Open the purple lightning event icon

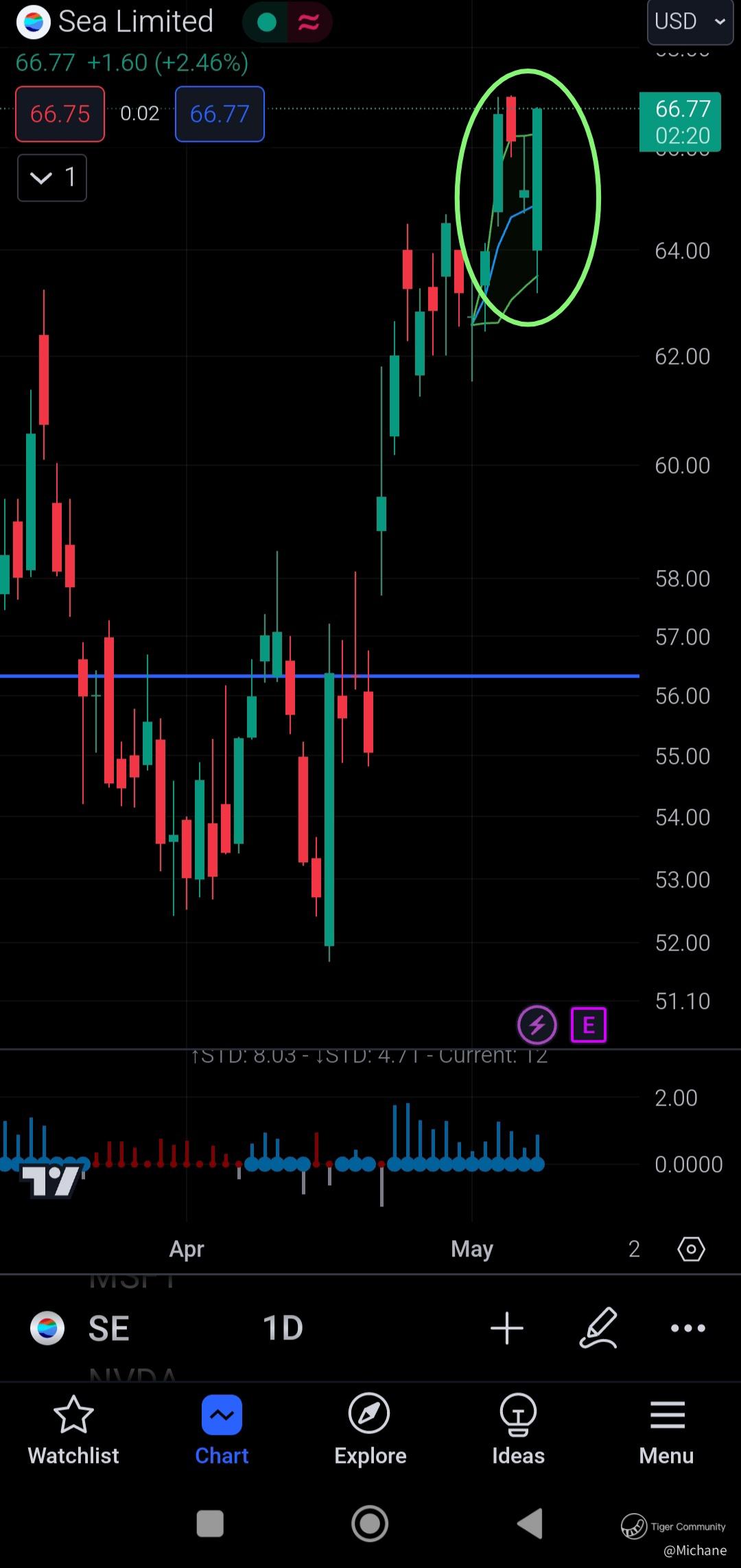[537, 1025]
